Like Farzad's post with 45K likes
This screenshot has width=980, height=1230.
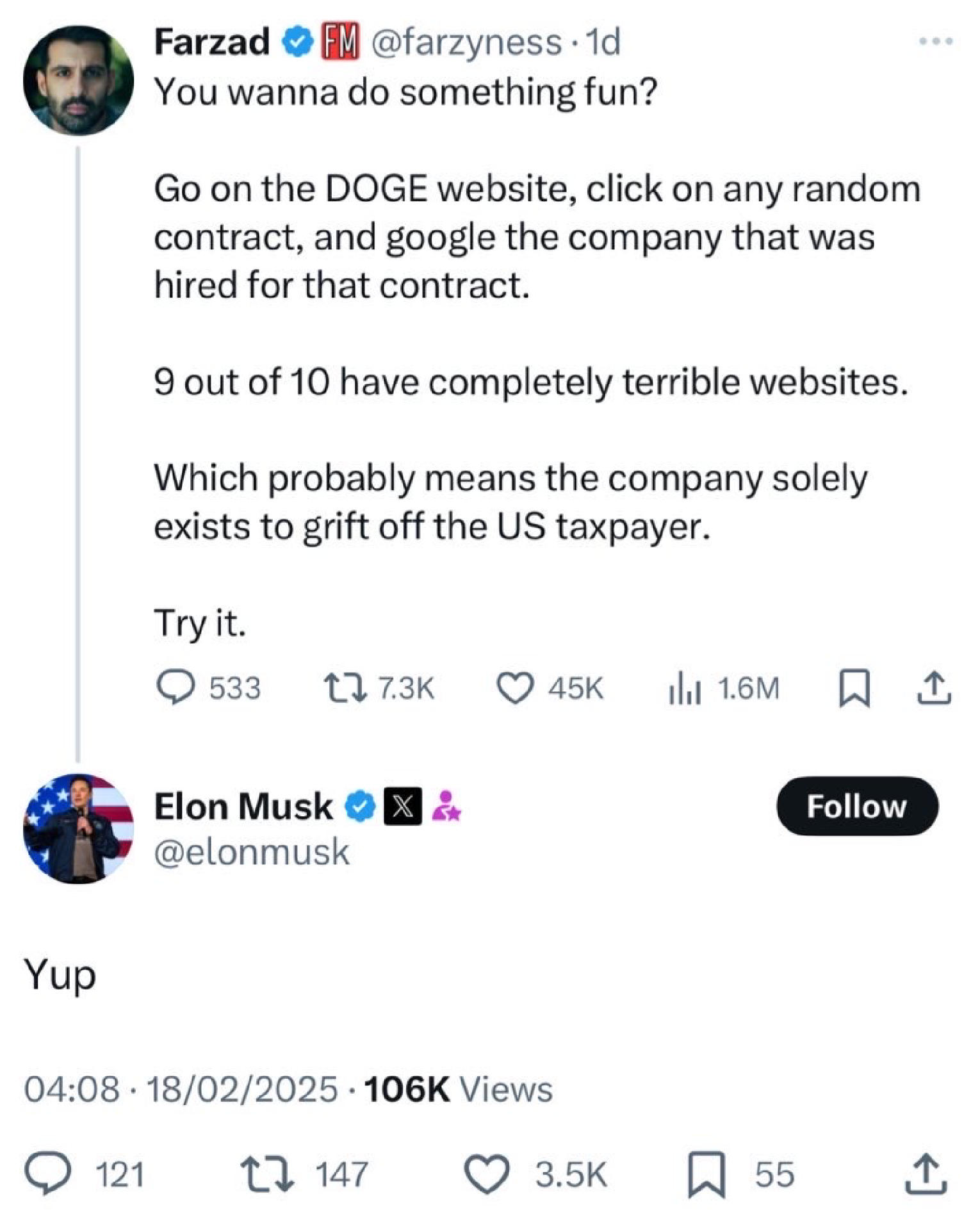[515, 689]
